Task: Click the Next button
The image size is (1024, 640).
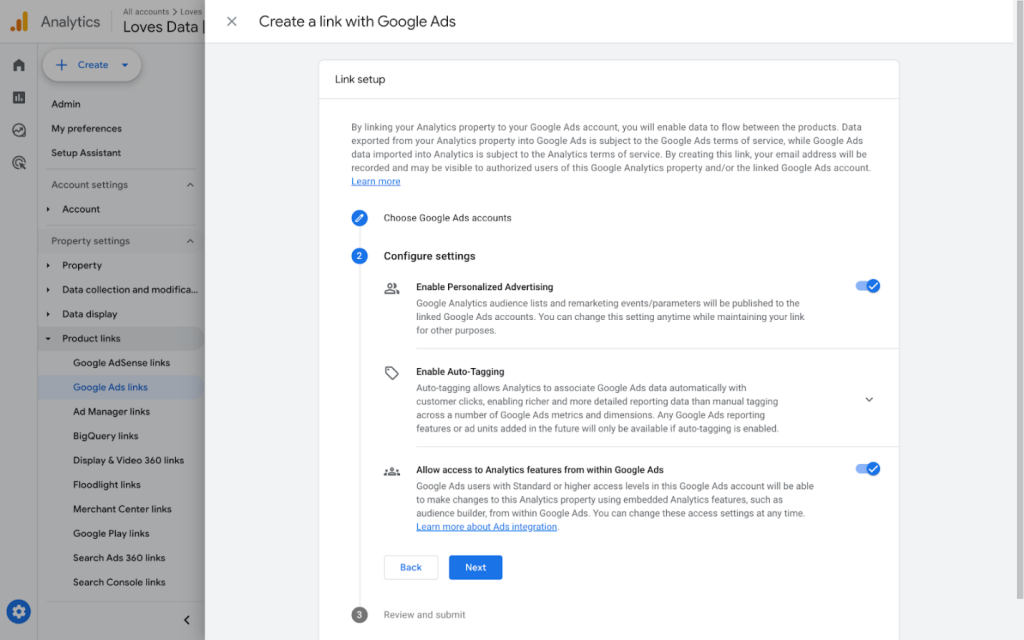Action: click(x=475, y=568)
